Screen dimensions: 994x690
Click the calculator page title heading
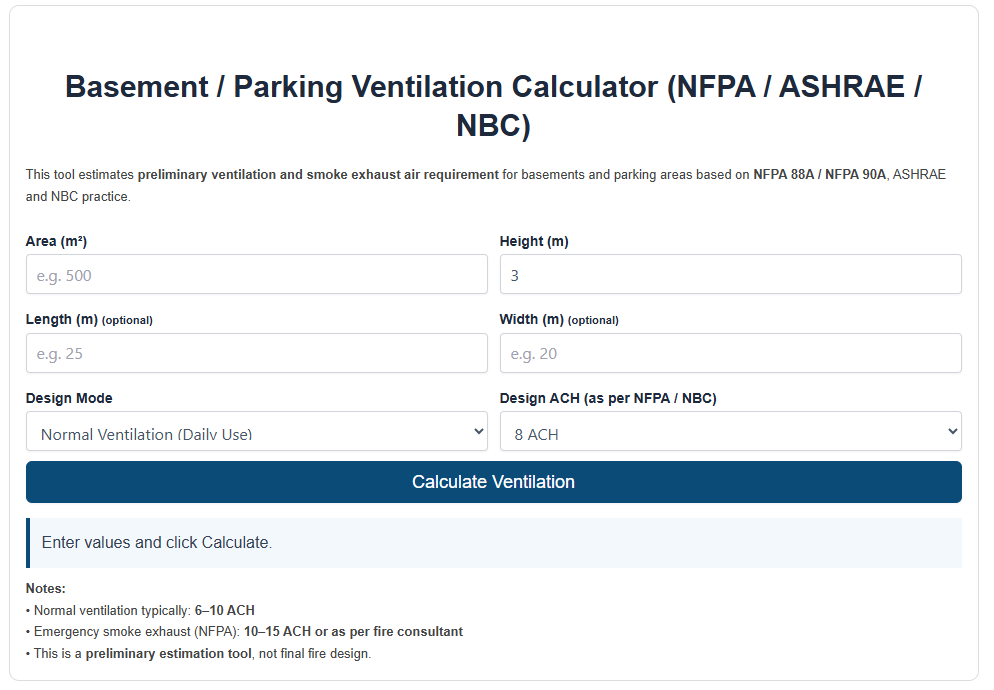point(494,106)
